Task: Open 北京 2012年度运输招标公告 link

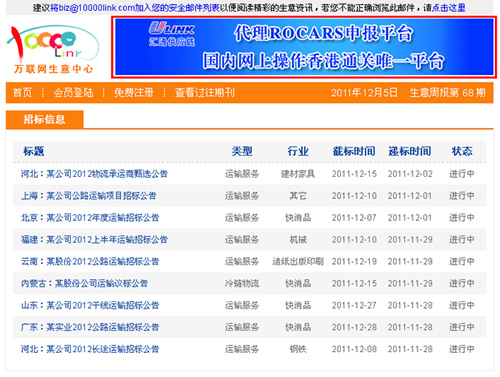Action: [90, 218]
